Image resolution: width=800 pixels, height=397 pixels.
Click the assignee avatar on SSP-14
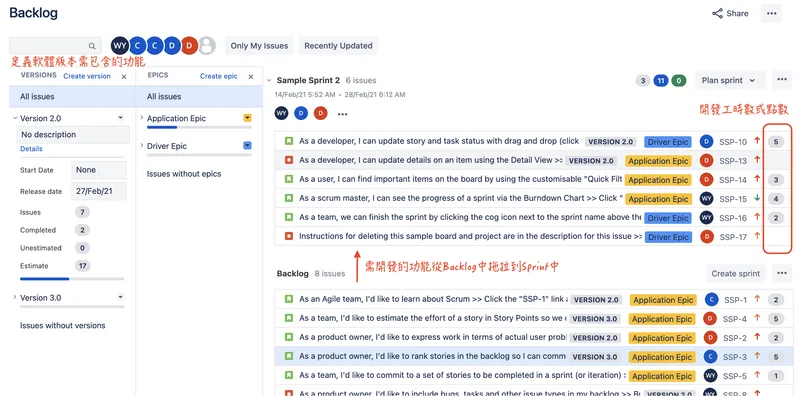pos(706,180)
